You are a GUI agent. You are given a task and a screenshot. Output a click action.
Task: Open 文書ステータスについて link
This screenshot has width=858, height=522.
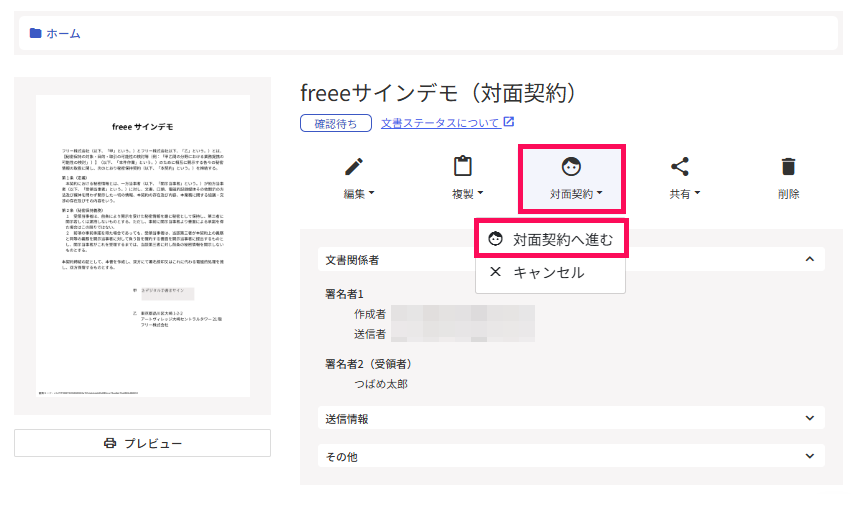point(440,123)
